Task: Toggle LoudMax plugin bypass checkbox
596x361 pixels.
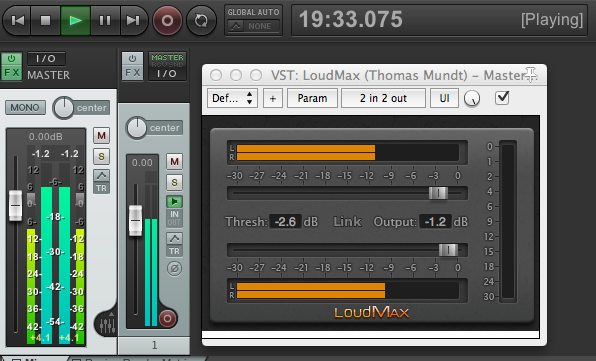Action: coord(502,98)
